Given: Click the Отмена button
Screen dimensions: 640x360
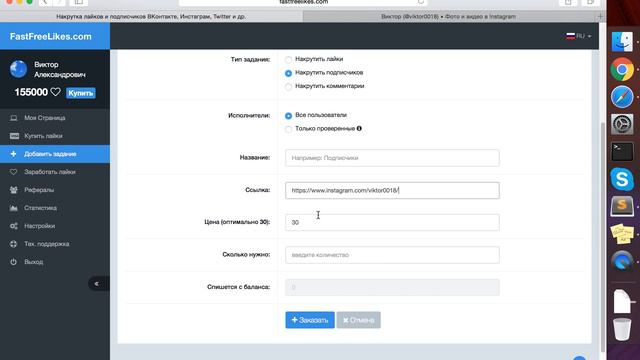Looking at the screenshot, I should tap(358, 320).
